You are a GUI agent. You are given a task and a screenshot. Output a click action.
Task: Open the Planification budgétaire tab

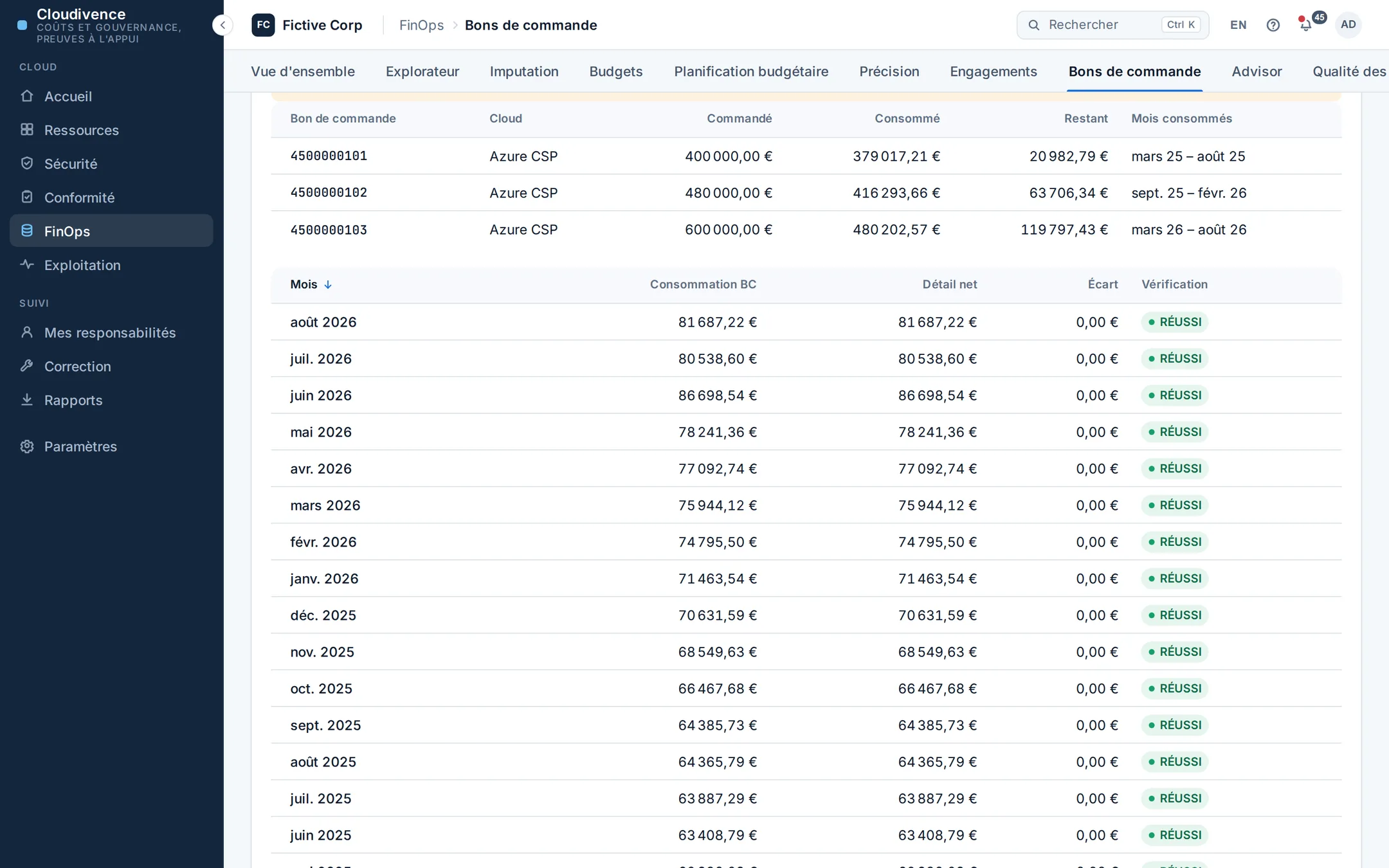tap(751, 71)
